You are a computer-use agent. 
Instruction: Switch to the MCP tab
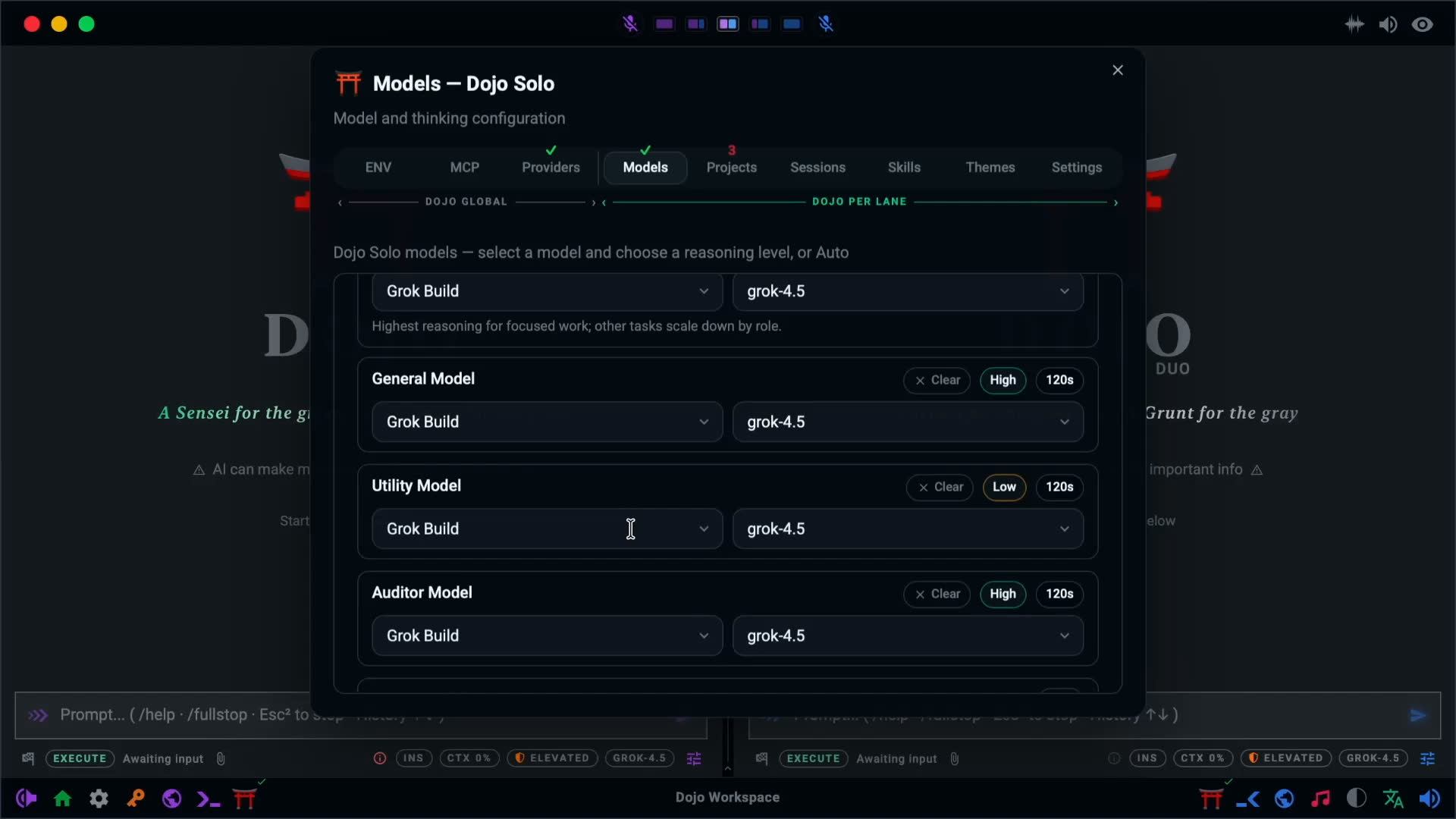click(x=465, y=168)
